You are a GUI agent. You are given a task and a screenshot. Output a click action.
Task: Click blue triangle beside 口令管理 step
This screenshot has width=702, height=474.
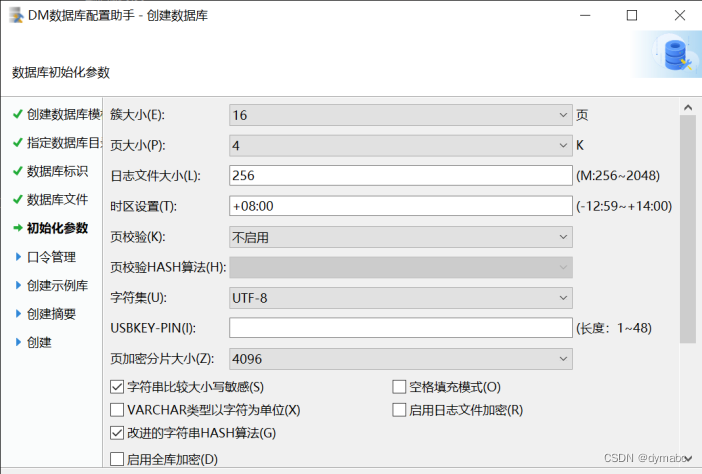[18, 256]
